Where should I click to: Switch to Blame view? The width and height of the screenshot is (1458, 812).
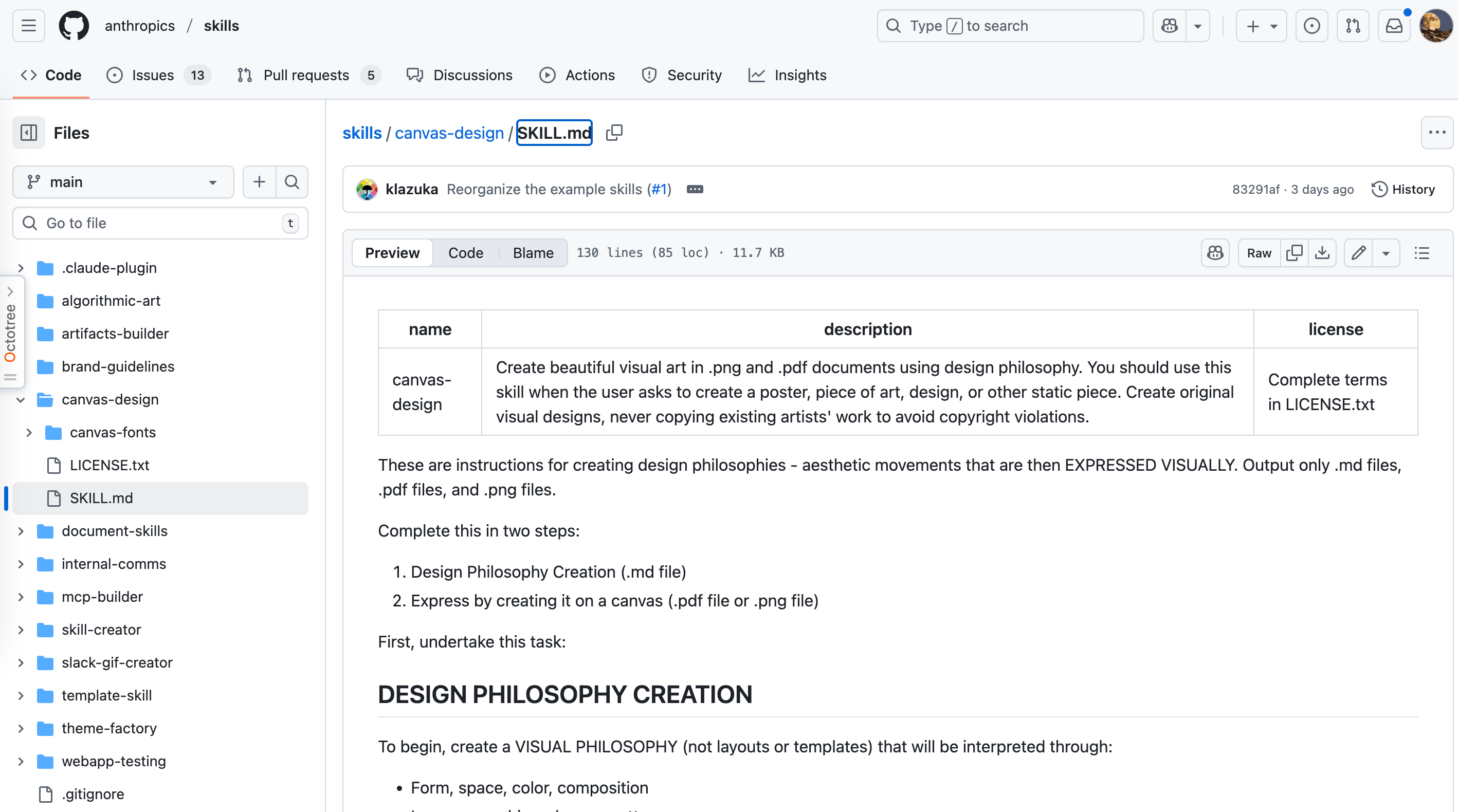pyautogui.click(x=533, y=253)
